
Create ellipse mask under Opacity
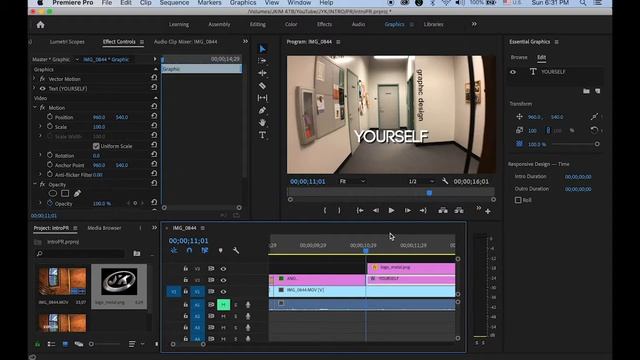[53, 193]
